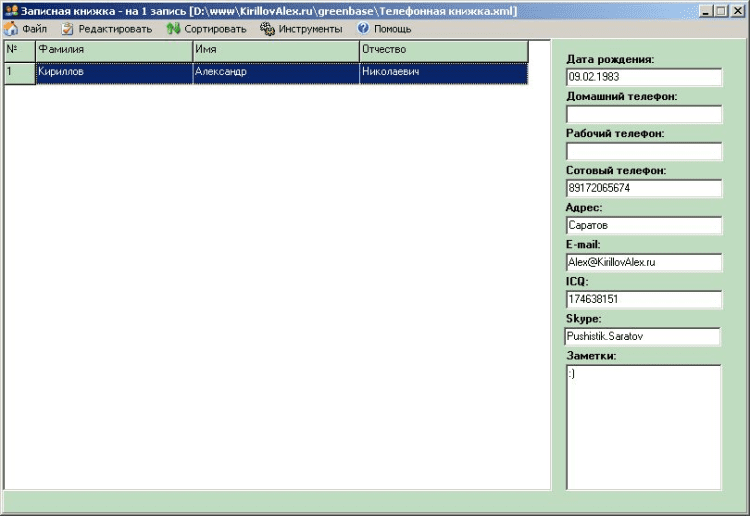
Task: Close the Записная книжка window
Action: tap(738, 11)
